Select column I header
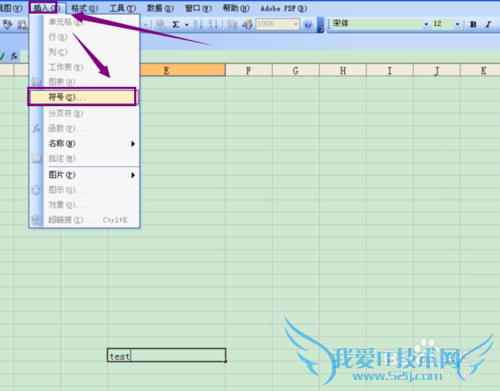This screenshot has height=391, width=500. (x=390, y=71)
